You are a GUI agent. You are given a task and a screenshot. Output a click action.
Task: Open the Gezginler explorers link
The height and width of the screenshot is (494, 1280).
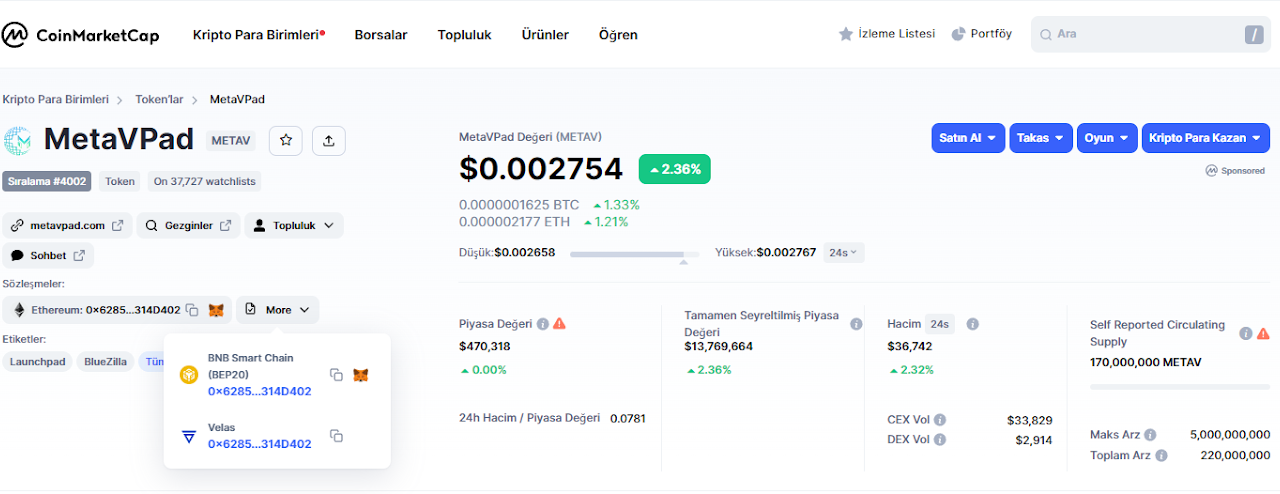tap(188, 225)
